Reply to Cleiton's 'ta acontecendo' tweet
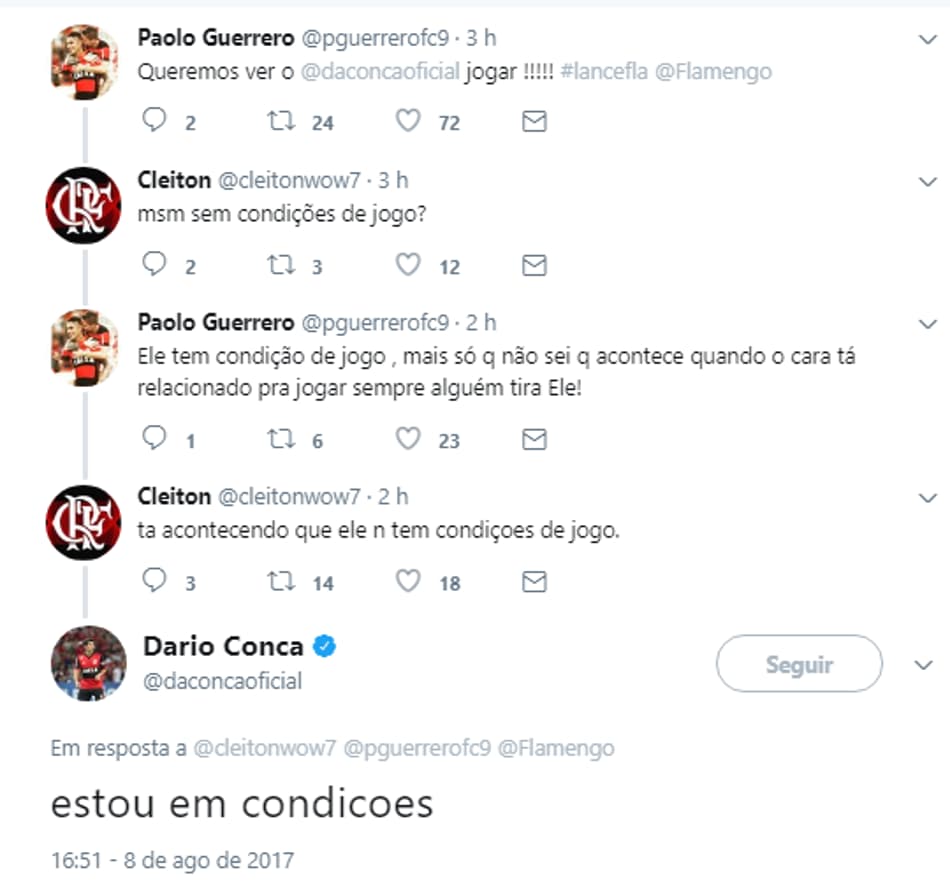 click(x=154, y=582)
